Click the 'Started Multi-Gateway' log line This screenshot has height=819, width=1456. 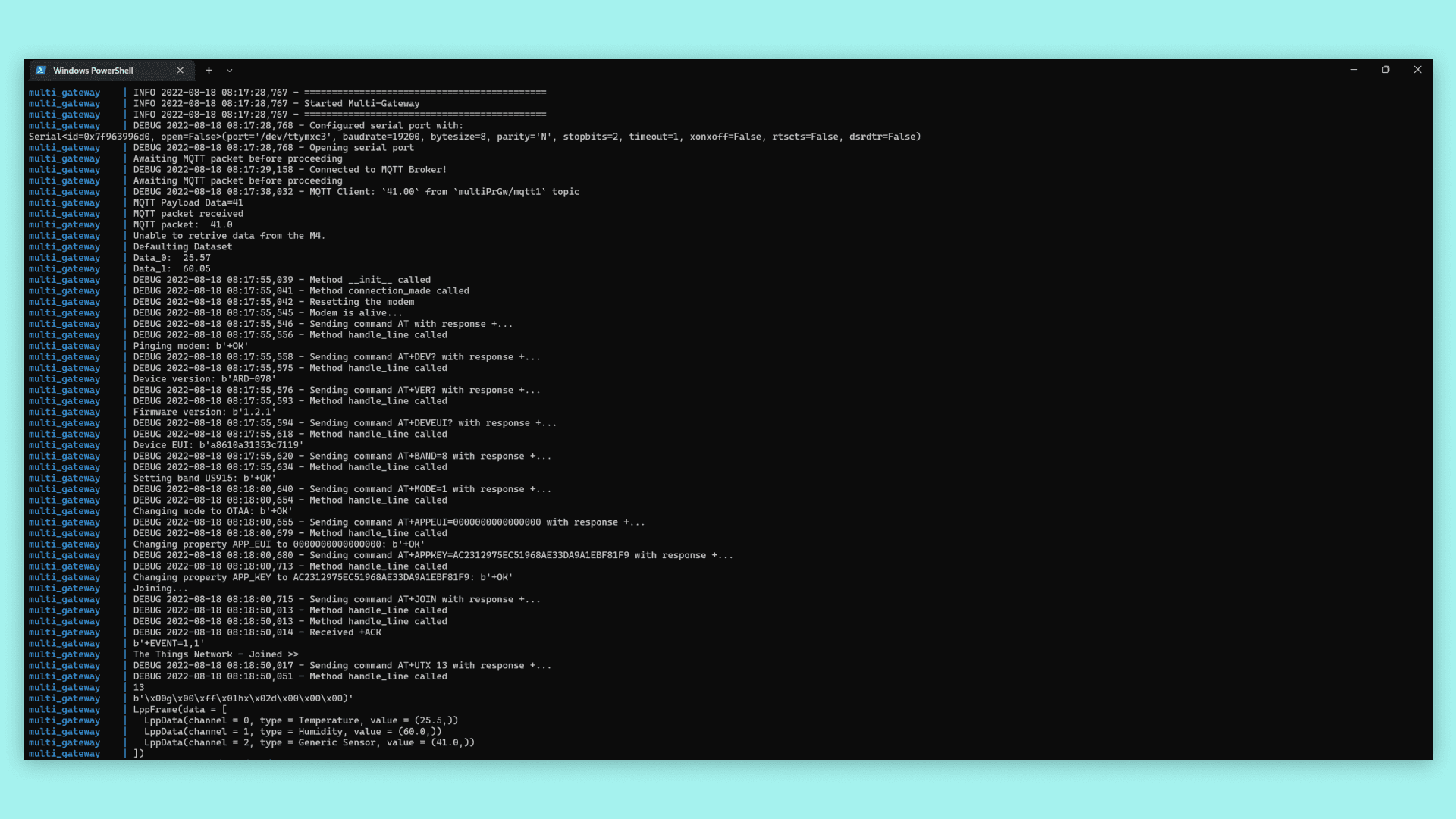pos(361,104)
